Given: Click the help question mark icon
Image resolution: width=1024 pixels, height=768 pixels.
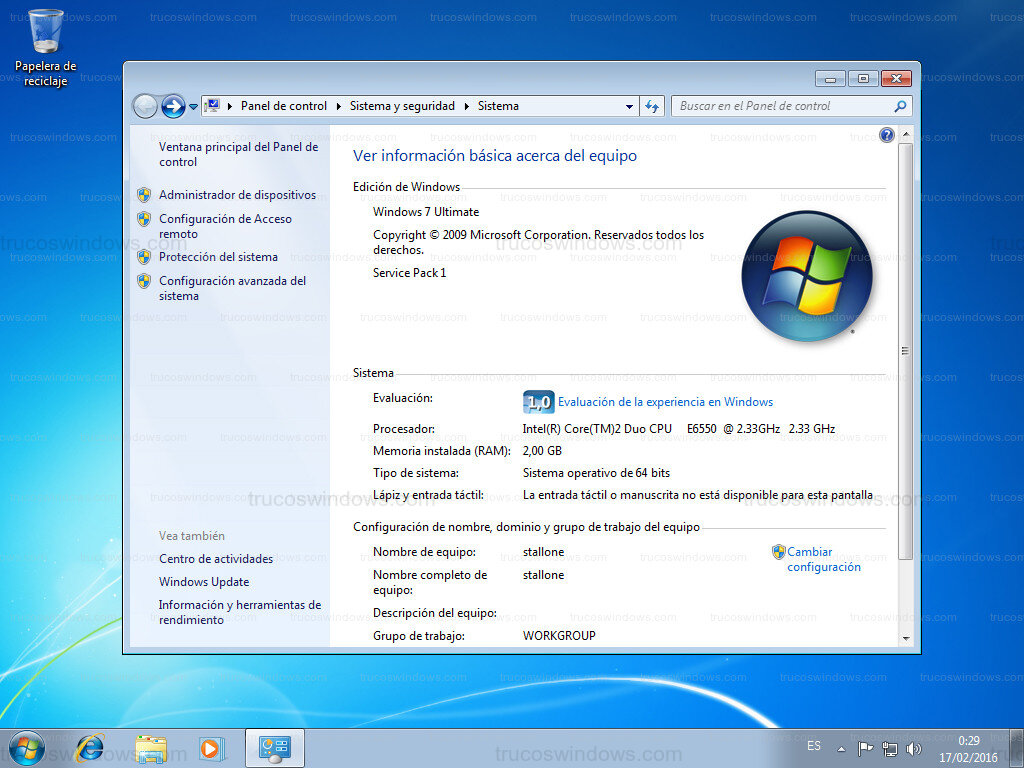Looking at the screenshot, I should coord(886,135).
